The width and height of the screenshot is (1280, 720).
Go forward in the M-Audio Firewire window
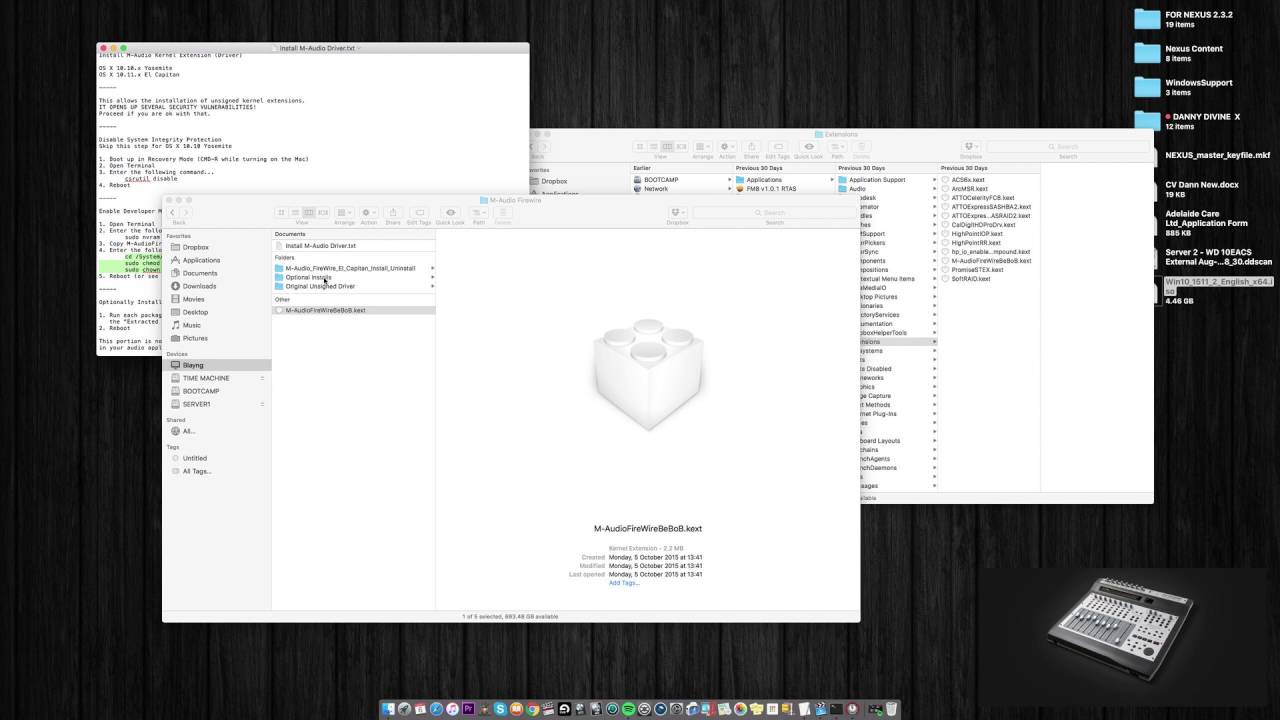coord(186,212)
